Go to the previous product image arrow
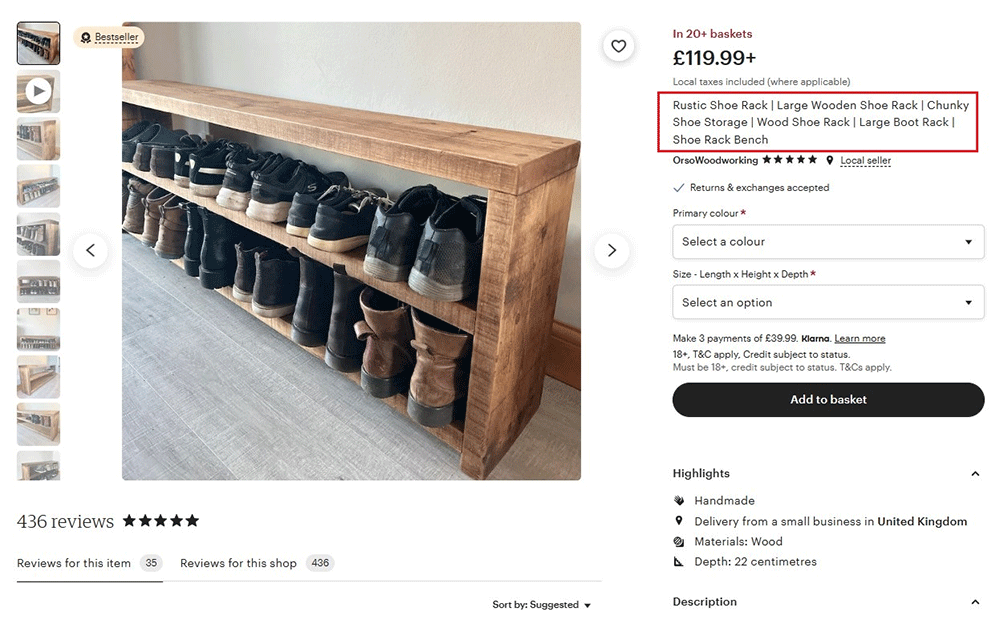 [x=90, y=251]
